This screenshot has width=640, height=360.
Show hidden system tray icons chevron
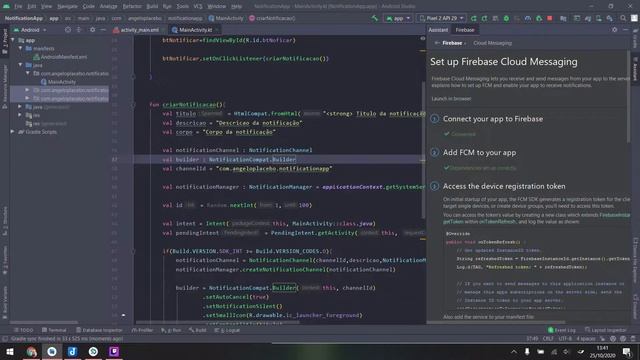514,351
